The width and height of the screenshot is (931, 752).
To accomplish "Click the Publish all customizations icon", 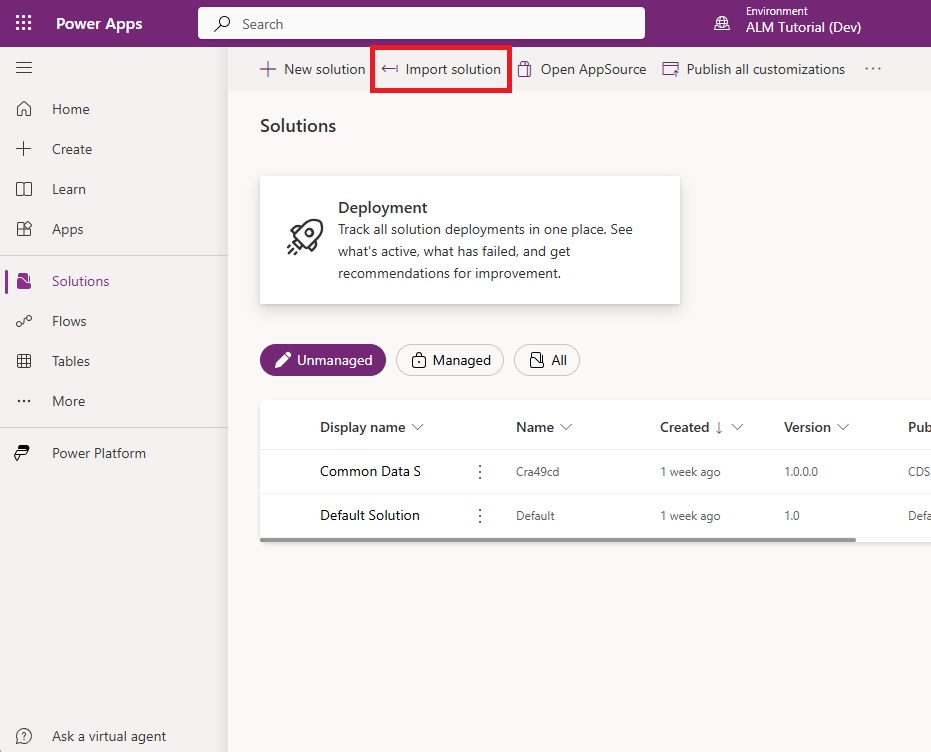I will pos(670,69).
